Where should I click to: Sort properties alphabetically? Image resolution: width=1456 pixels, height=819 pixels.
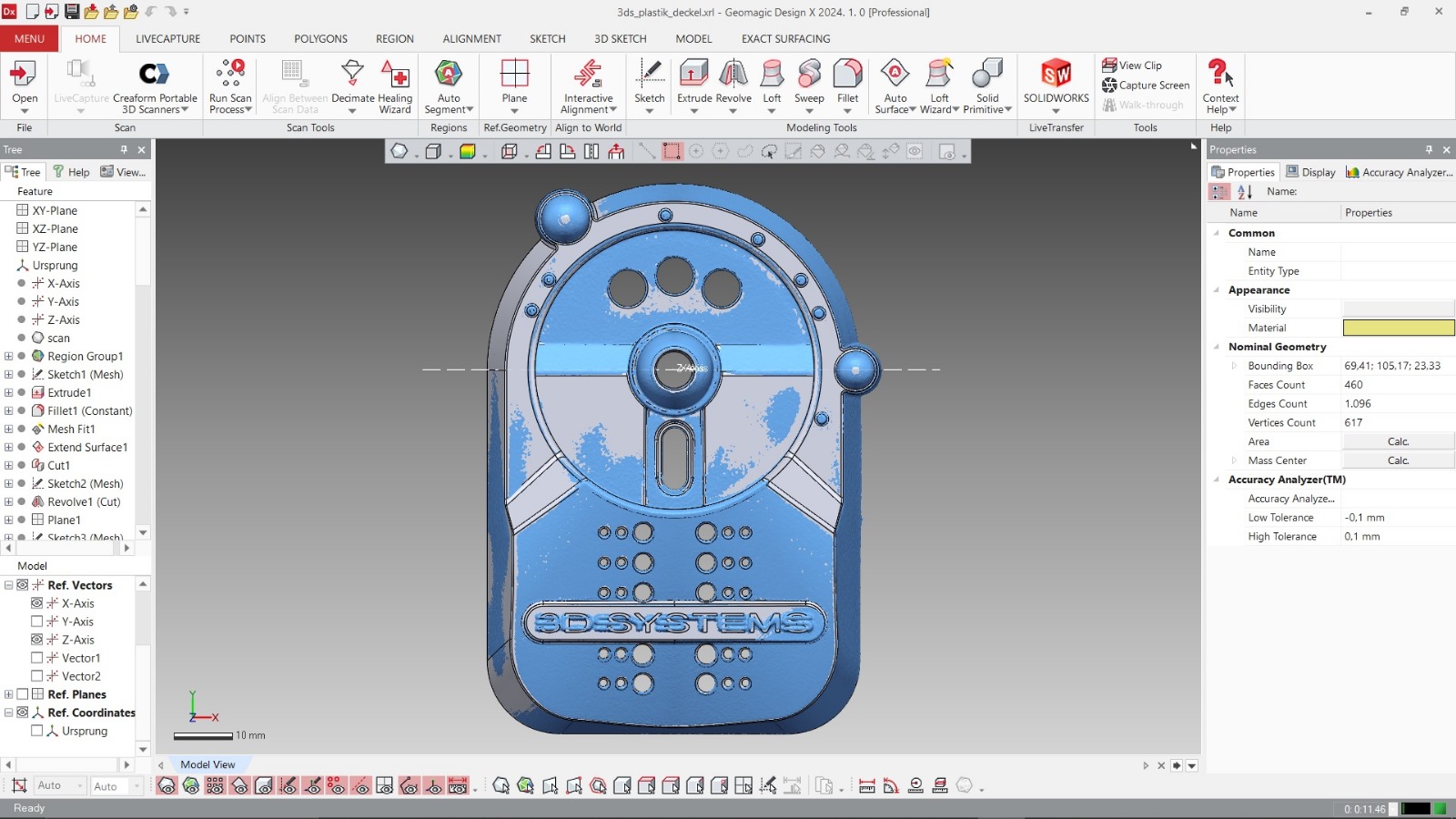1245,192
